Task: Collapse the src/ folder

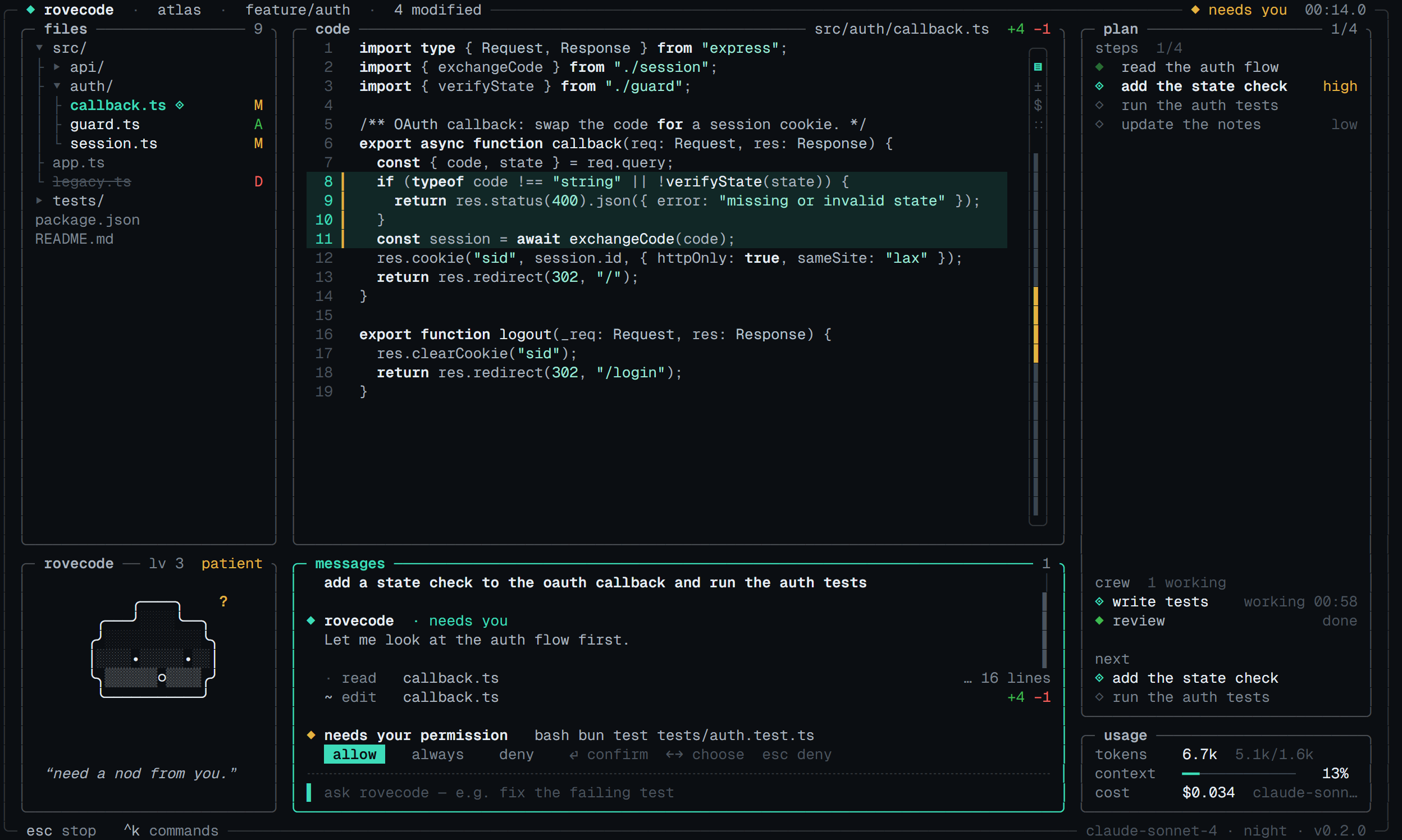Action: [40, 48]
